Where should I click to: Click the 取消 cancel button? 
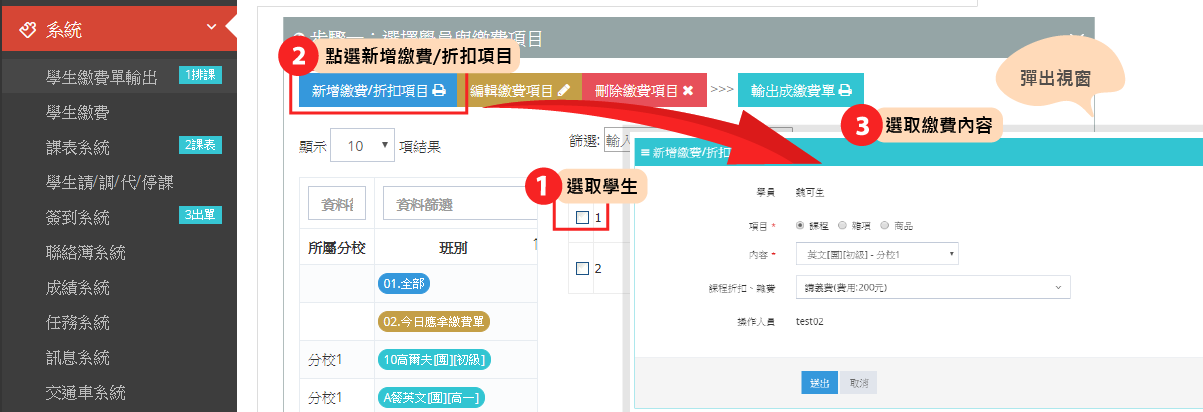click(x=858, y=383)
